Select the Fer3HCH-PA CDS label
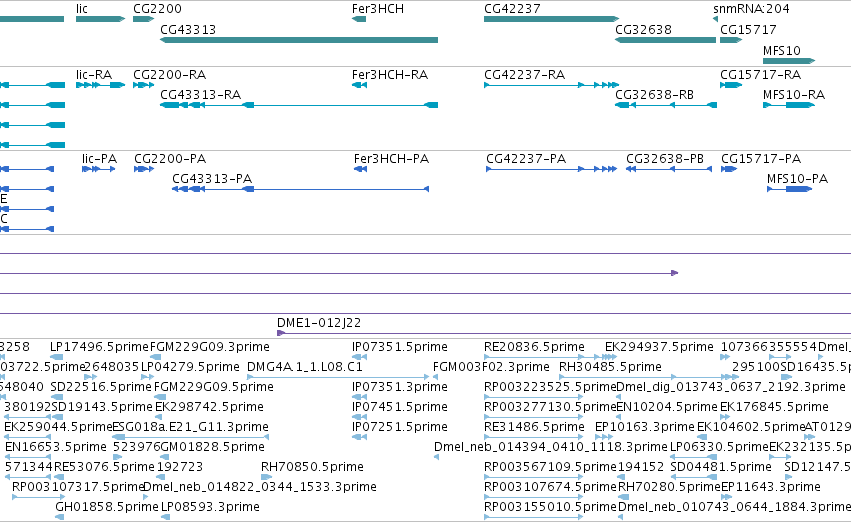The image size is (851, 522). point(391,158)
